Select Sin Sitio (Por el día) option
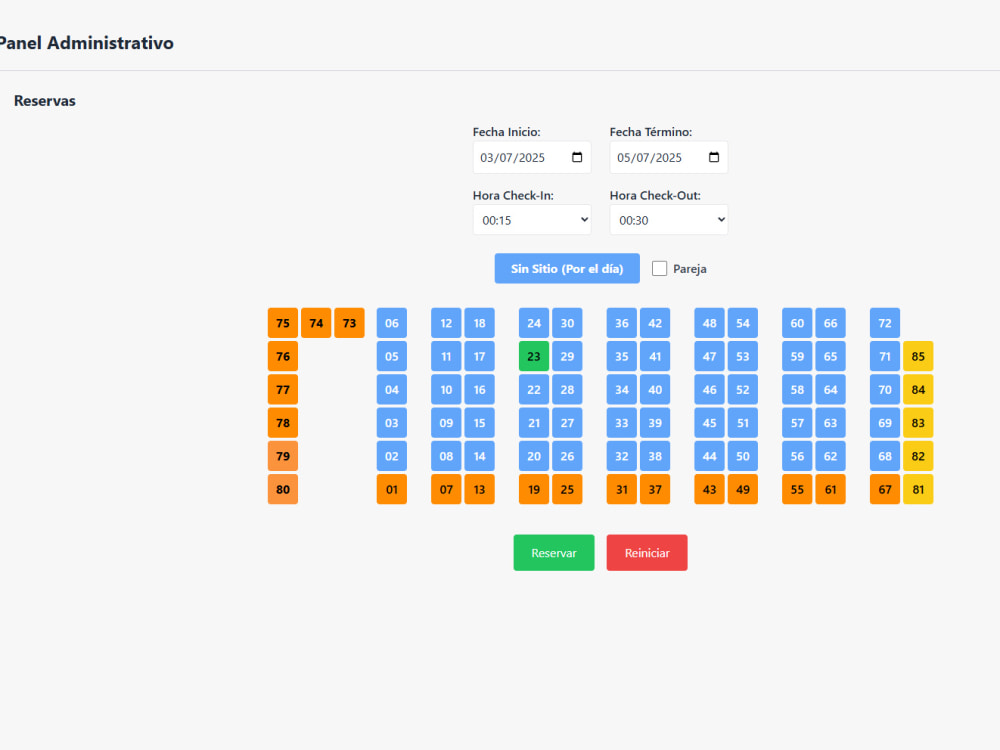The height and width of the screenshot is (750, 1000). click(x=567, y=268)
